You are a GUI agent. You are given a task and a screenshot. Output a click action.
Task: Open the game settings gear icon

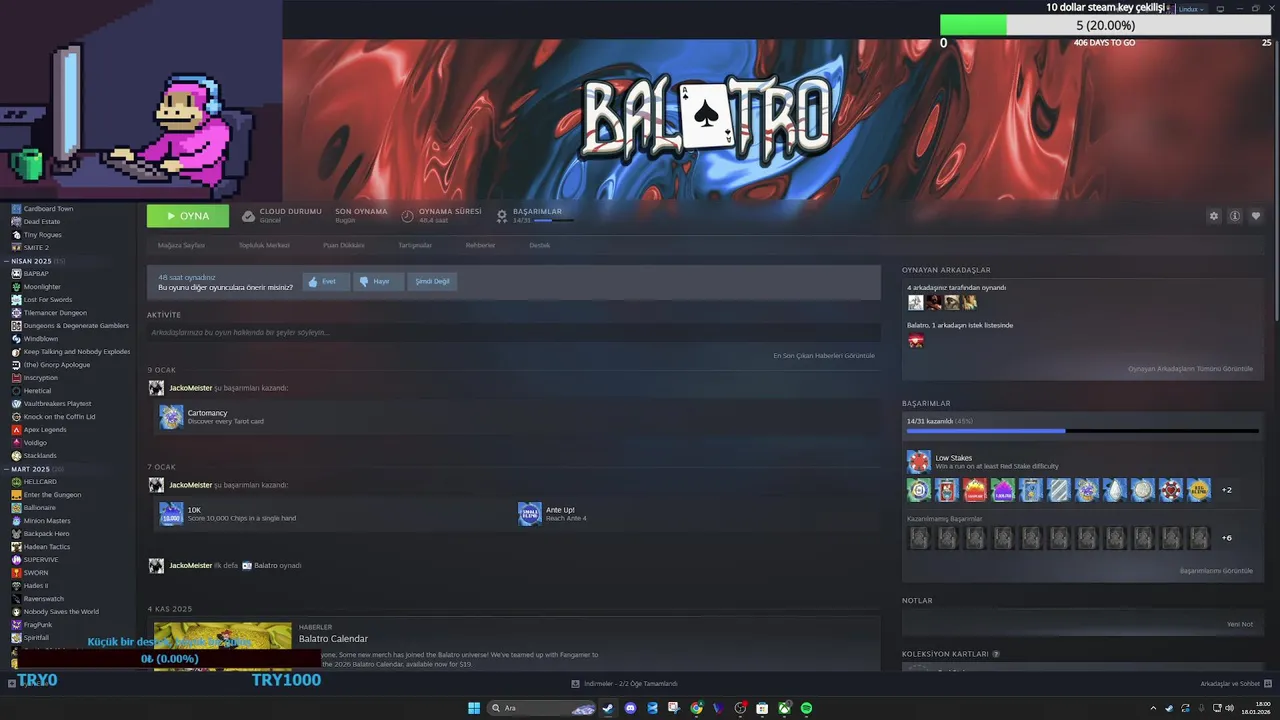(x=1214, y=216)
